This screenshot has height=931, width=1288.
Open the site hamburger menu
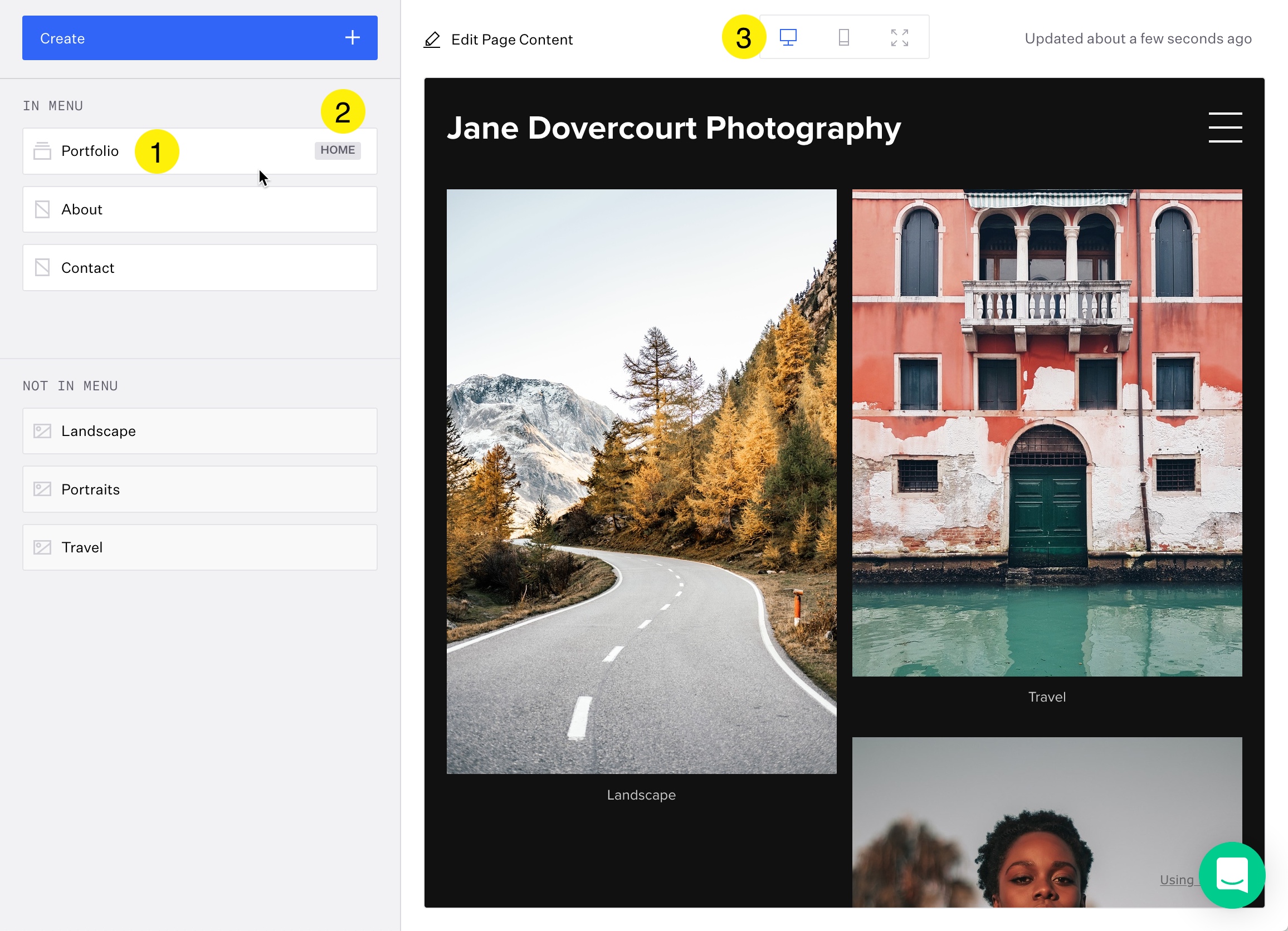1224,127
